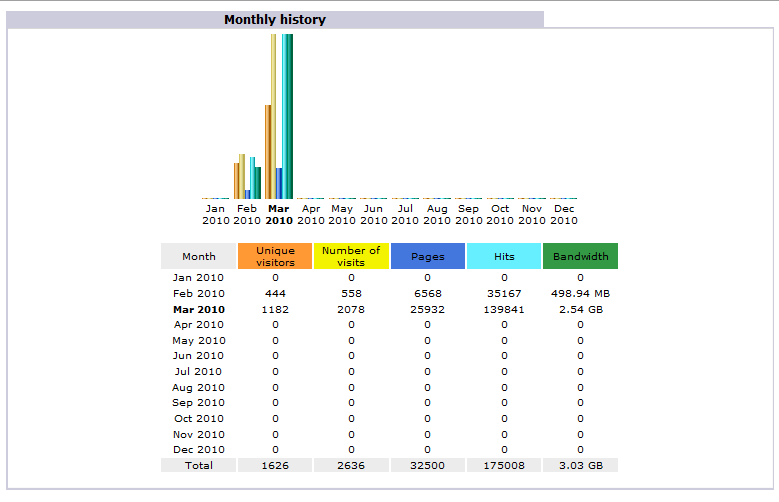
Task: Click the 3.03 GB total bandwidth cell
Action: pos(580,466)
